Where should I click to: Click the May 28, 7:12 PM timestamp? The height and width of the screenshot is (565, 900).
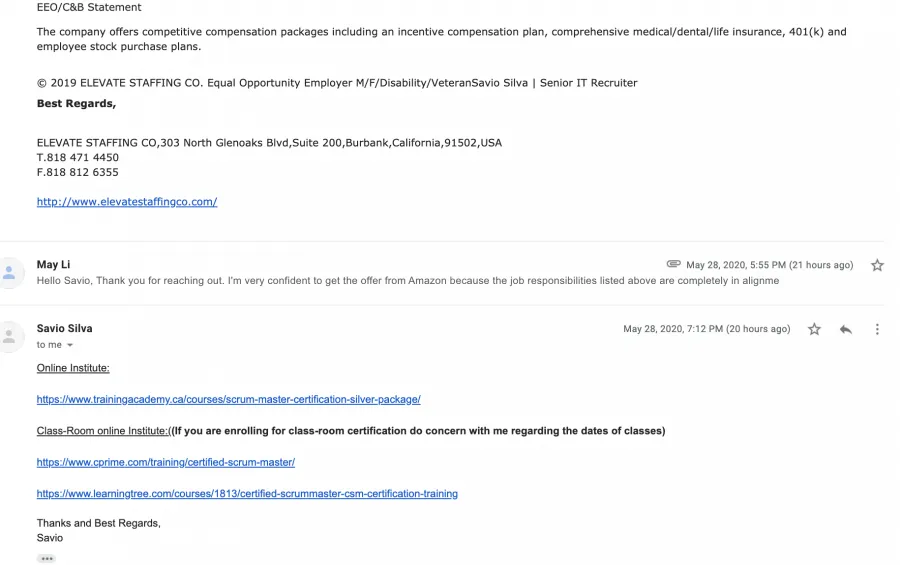click(707, 329)
